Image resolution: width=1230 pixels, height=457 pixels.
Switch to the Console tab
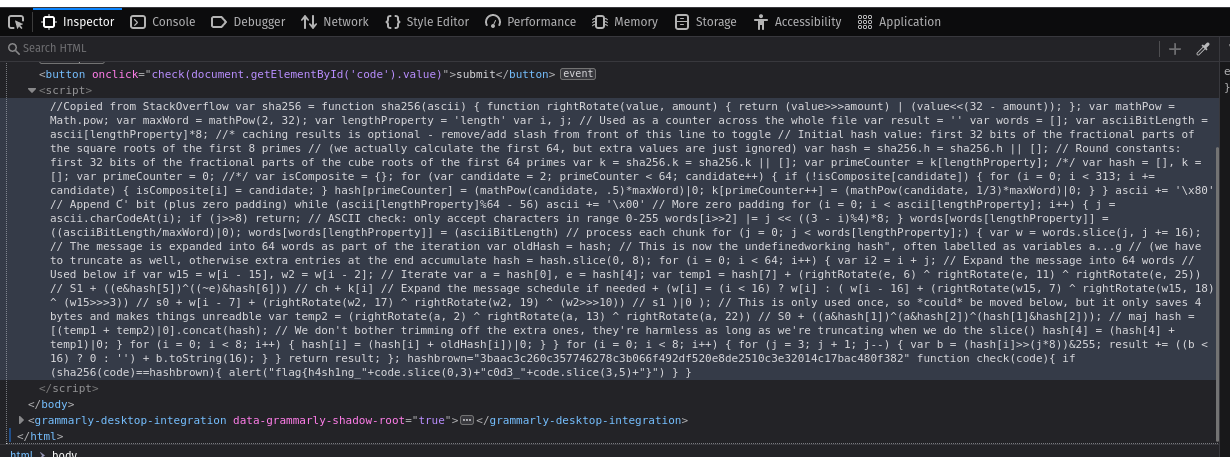163,21
